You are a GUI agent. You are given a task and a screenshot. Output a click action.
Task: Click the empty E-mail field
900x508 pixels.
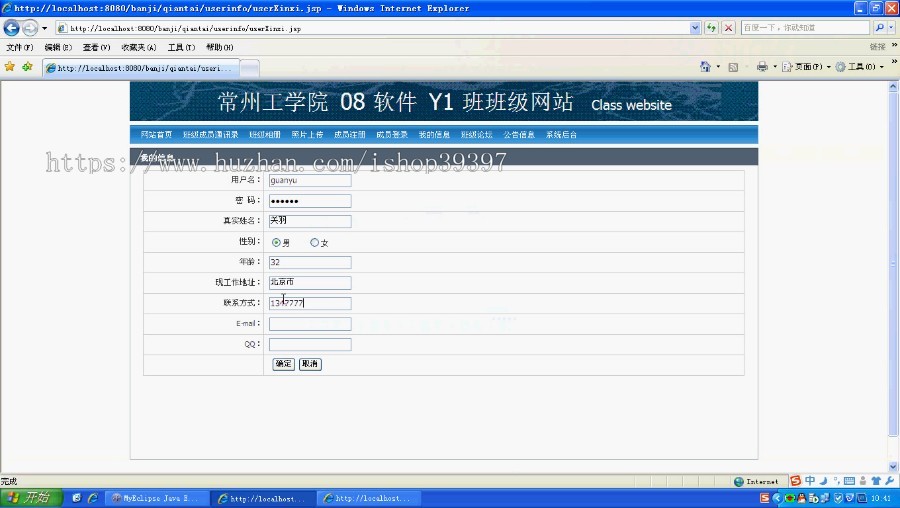[310, 324]
